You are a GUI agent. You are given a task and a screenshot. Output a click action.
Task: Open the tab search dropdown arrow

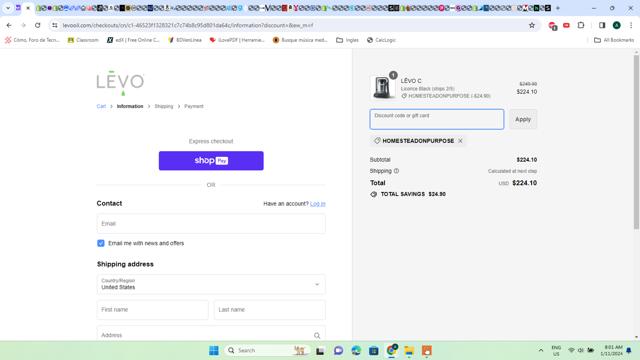(8, 8)
